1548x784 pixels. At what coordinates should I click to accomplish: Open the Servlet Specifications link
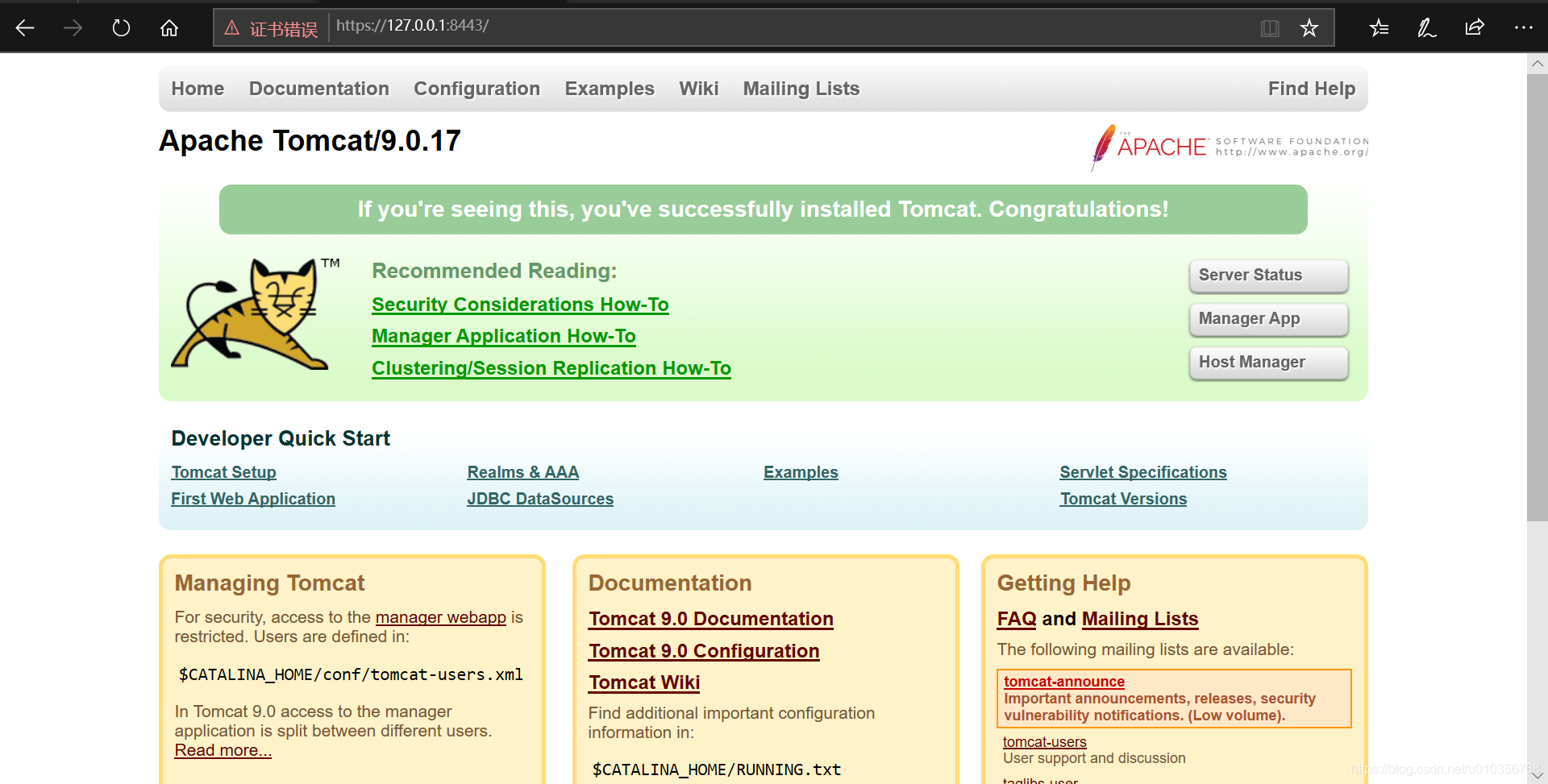click(x=1143, y=472)
